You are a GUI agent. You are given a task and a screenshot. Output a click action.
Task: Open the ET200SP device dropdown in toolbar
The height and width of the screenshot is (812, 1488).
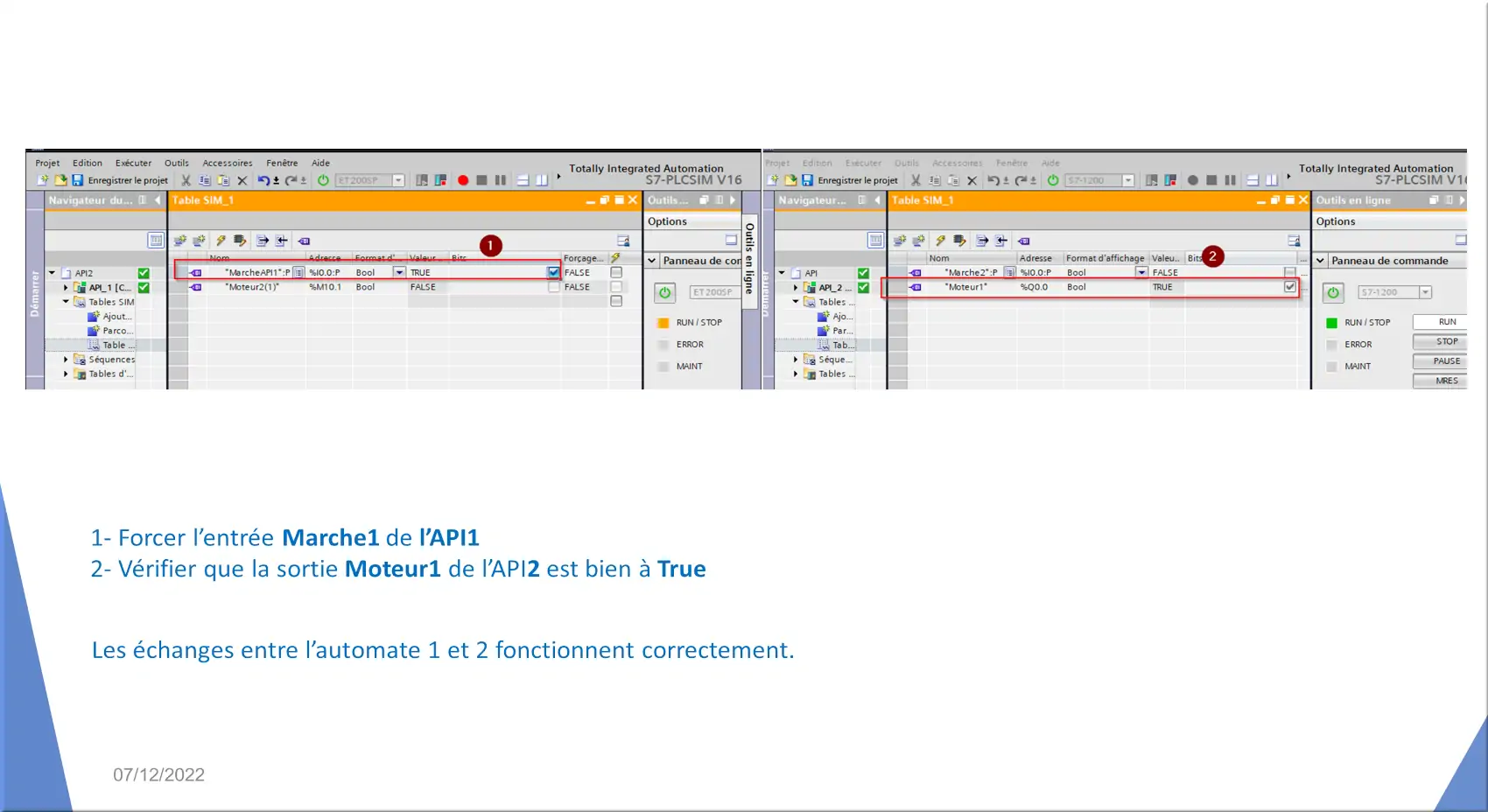[x=398, y=180]
